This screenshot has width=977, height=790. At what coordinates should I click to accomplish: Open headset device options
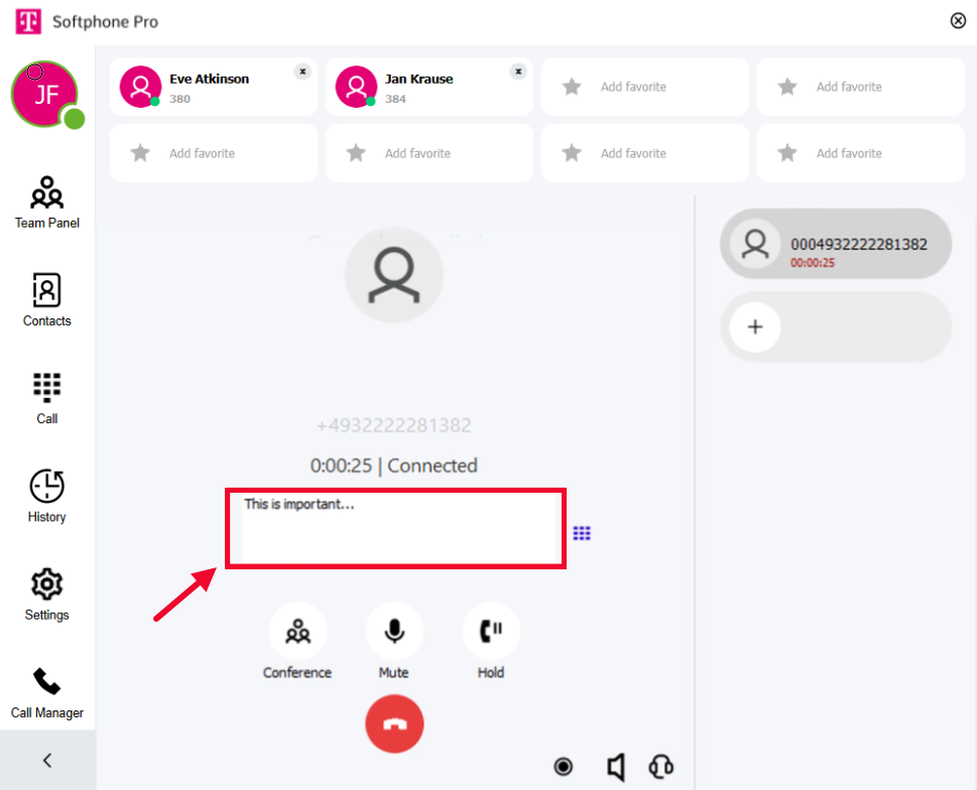coord(661,766)
